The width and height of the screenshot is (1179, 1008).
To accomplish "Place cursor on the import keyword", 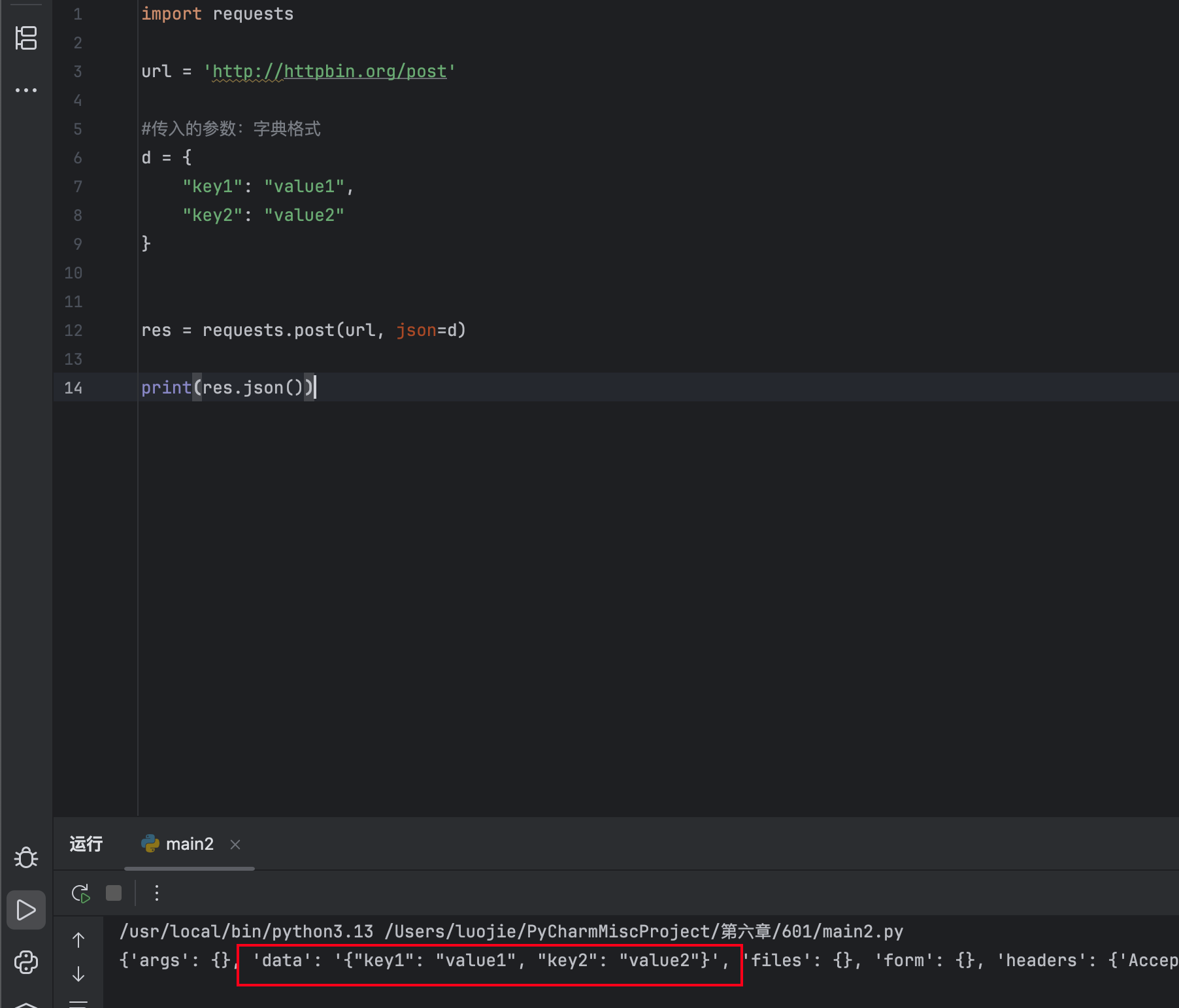I will 171,14.
